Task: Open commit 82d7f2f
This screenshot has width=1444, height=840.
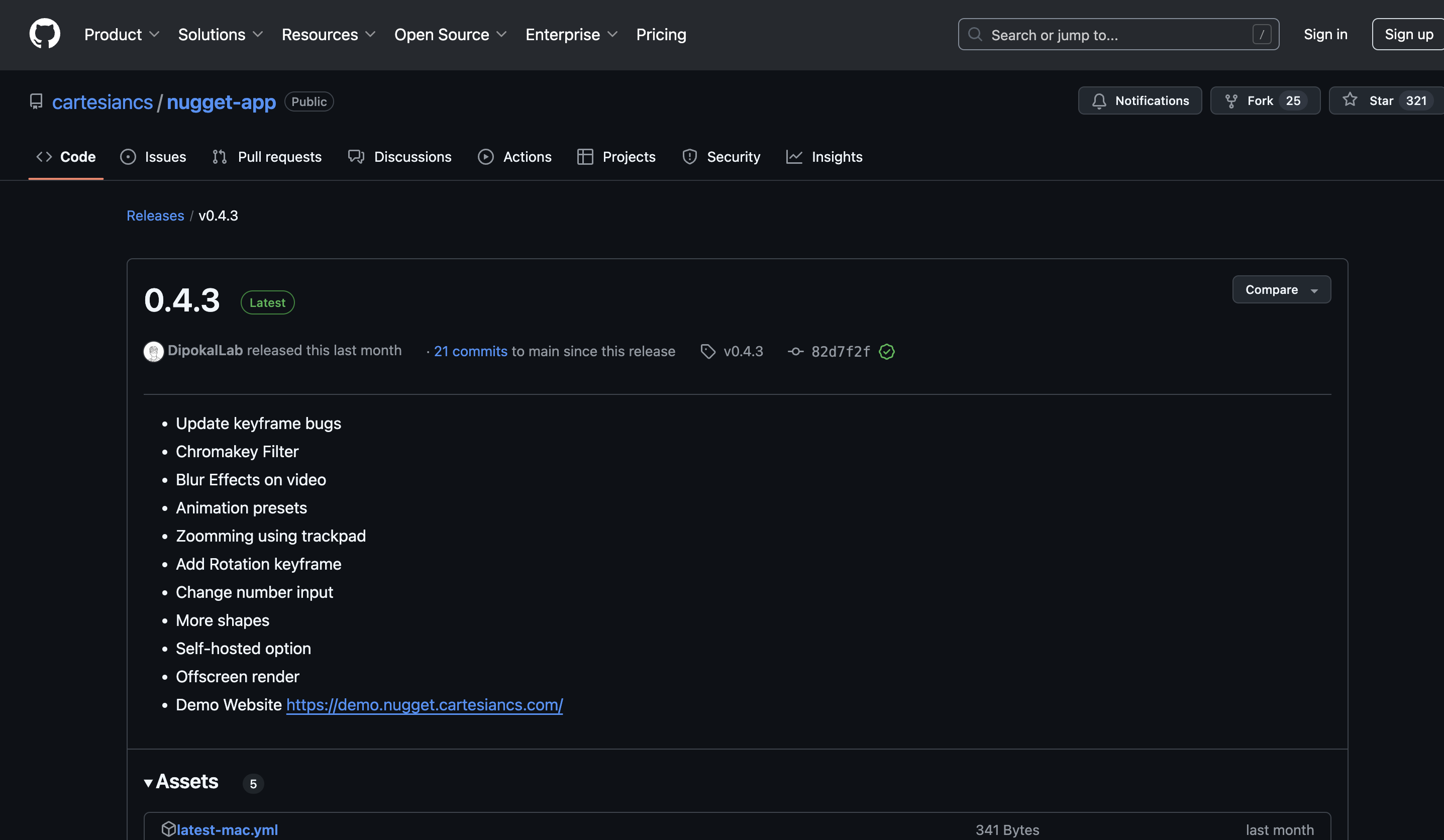Action: coord(841,351)
